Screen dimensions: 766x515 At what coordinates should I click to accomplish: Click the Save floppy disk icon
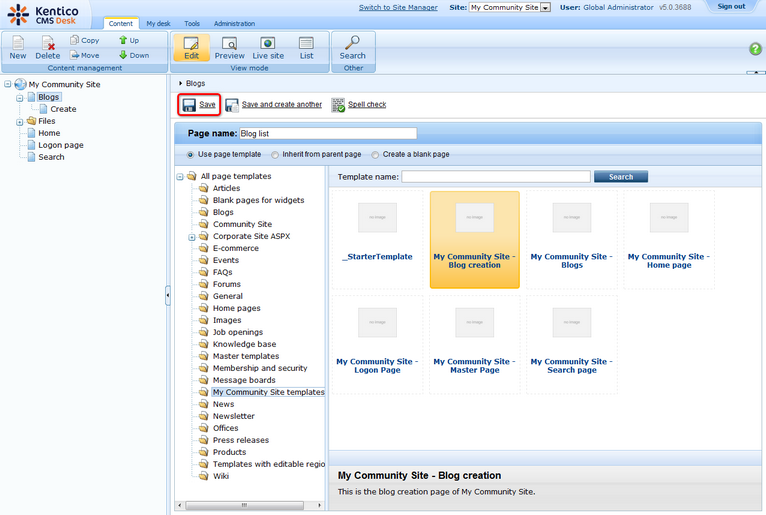coord(189,105)
